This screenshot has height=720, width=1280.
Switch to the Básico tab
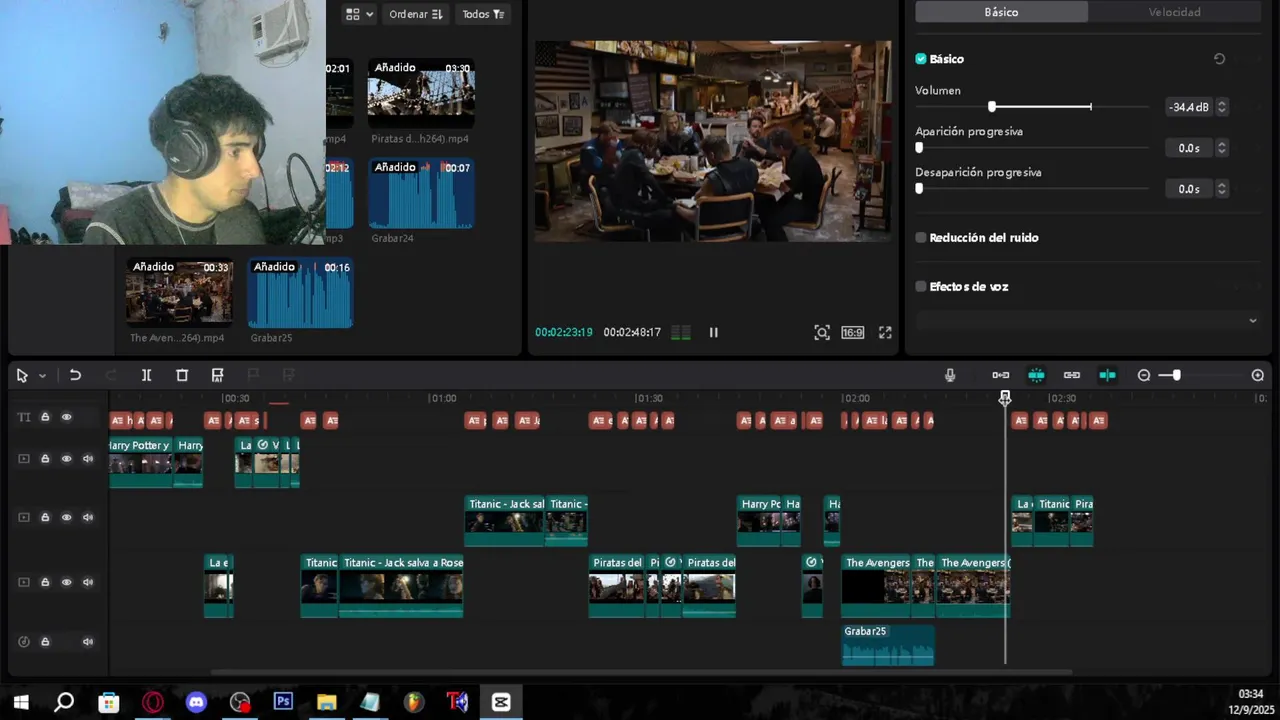1001,12
